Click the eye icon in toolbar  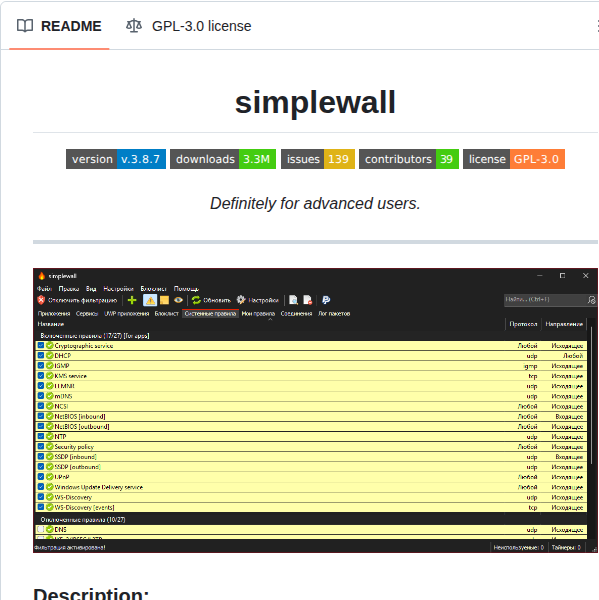pos(178,300)
